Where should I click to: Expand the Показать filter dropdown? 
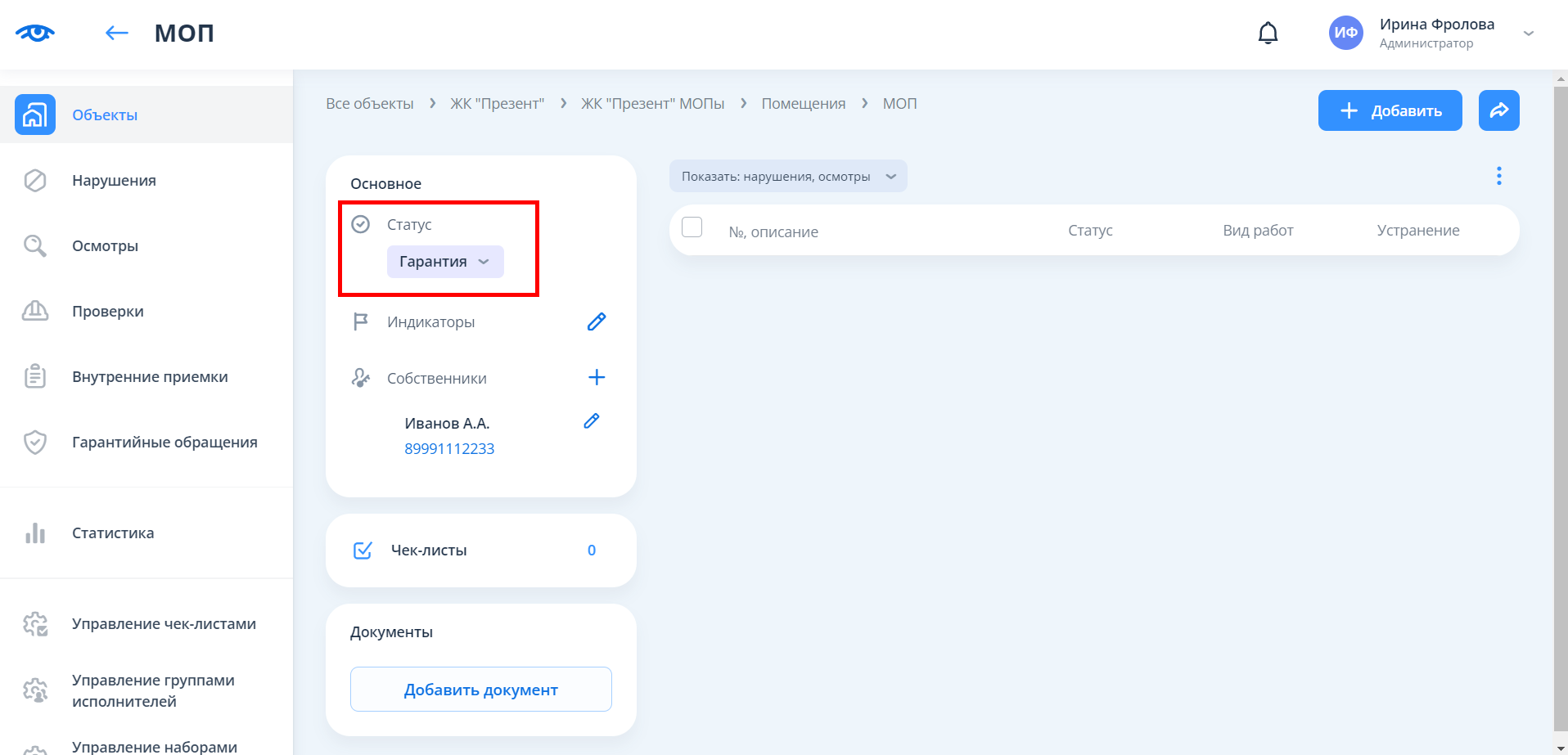point(787,177)
